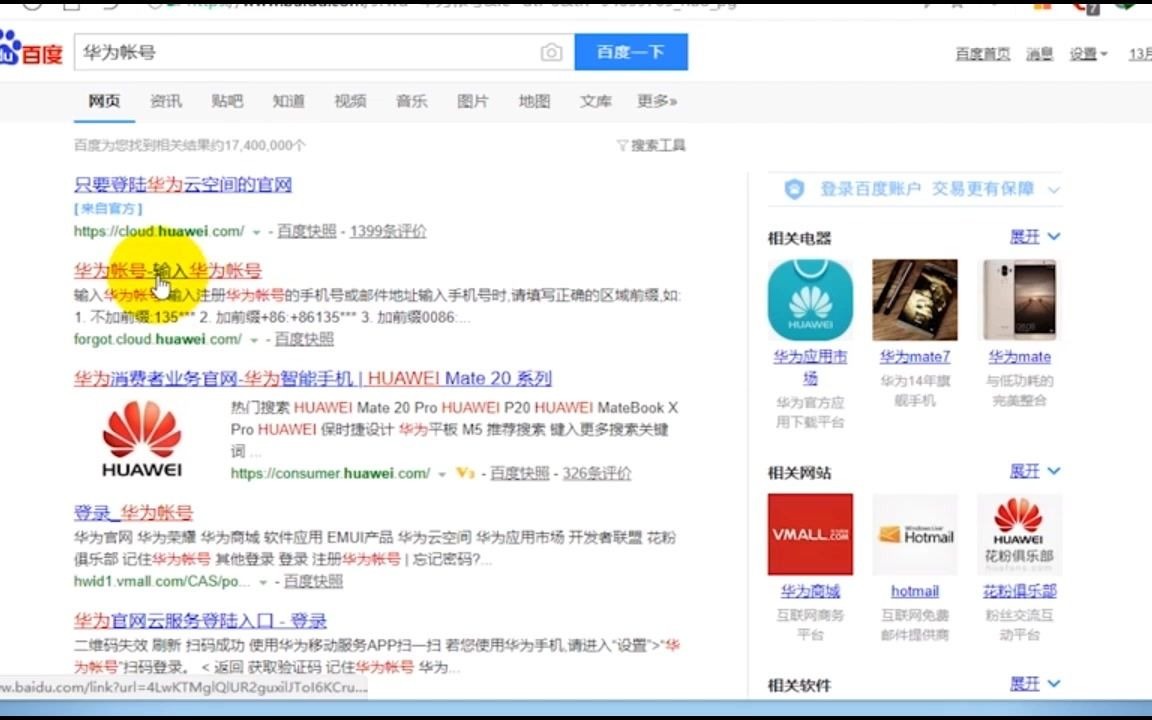Click the VMALL store logo
Screen dimensions: 1152x720
point(810,534)
